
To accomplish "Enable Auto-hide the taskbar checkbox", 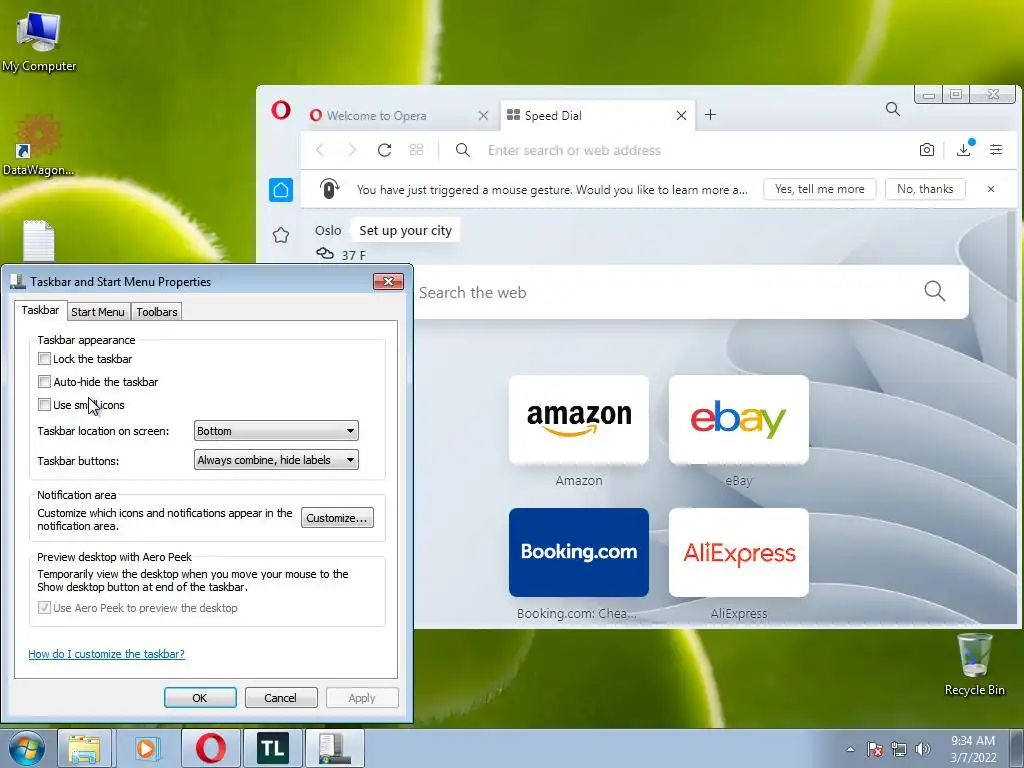I will click(44, 381).
